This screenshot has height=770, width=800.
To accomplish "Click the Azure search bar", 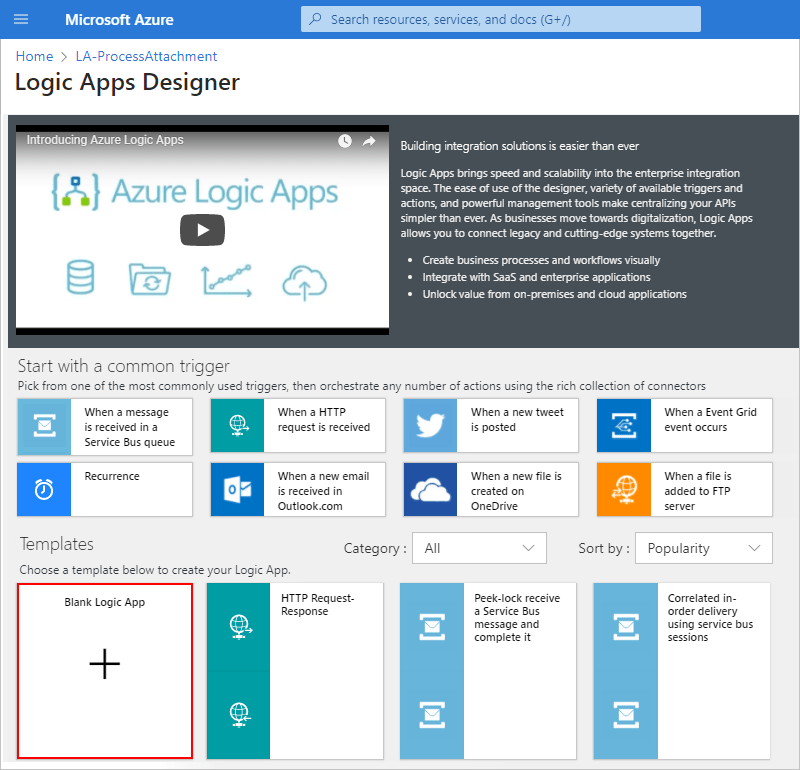I will pos(500,19).
